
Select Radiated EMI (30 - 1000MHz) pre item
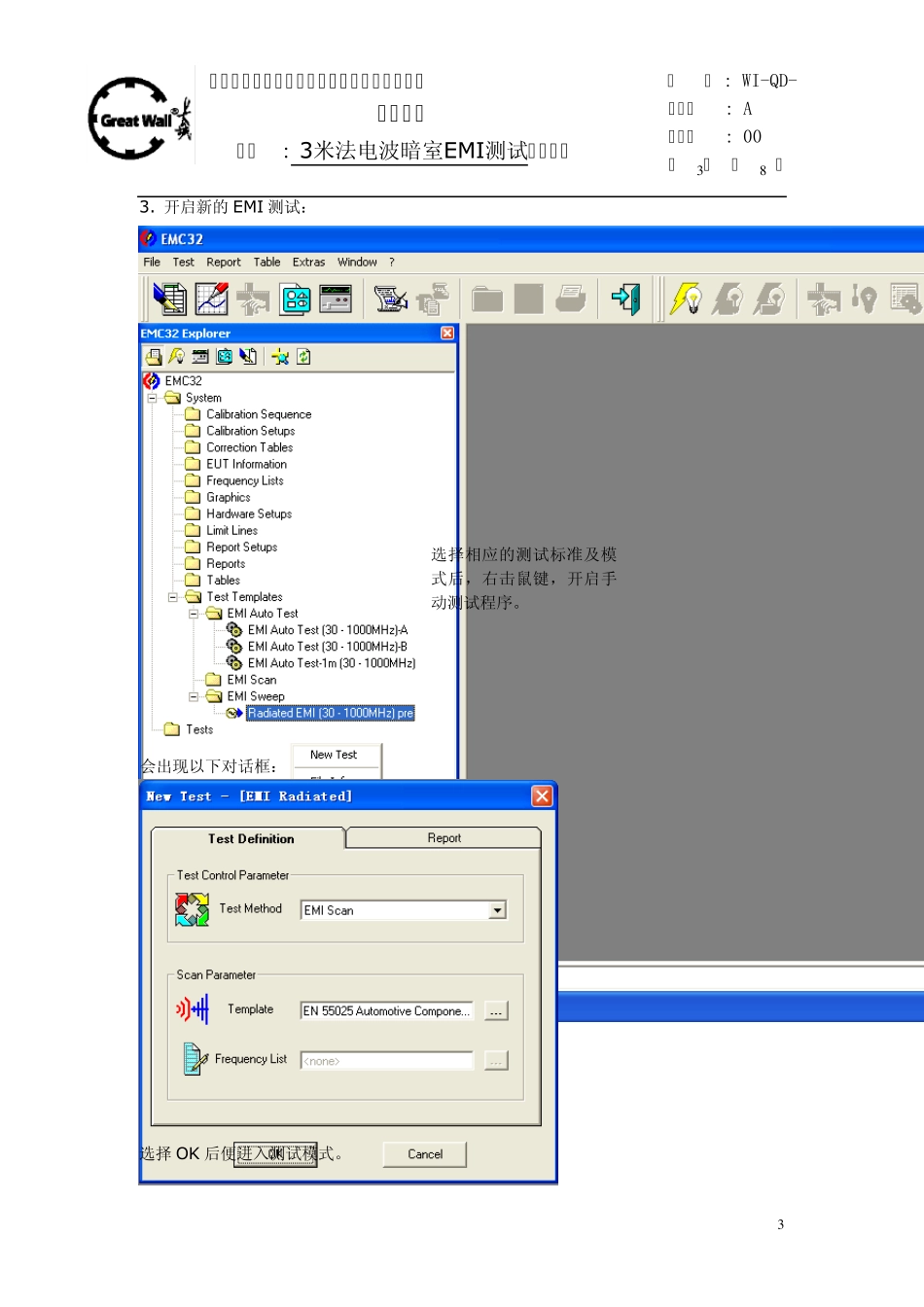point(331,713)
